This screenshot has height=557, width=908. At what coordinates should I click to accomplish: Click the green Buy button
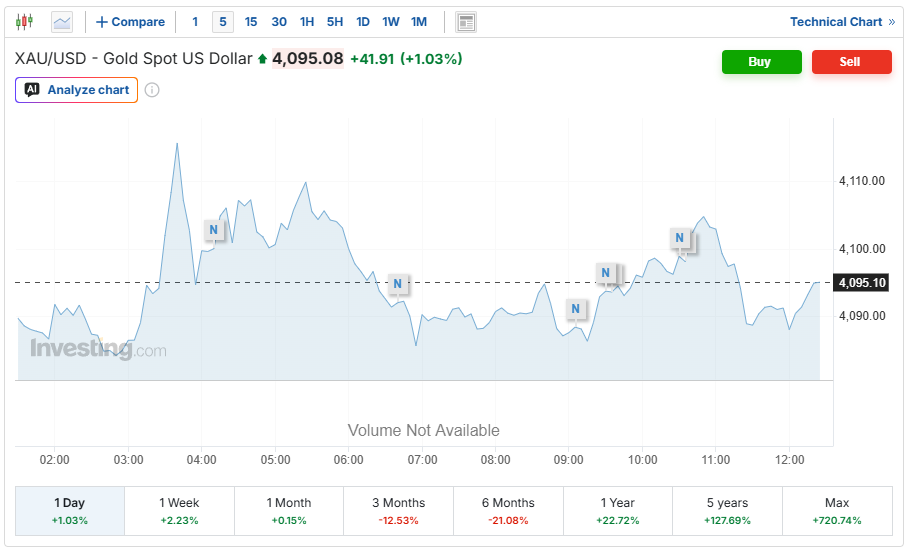[761, 61]
